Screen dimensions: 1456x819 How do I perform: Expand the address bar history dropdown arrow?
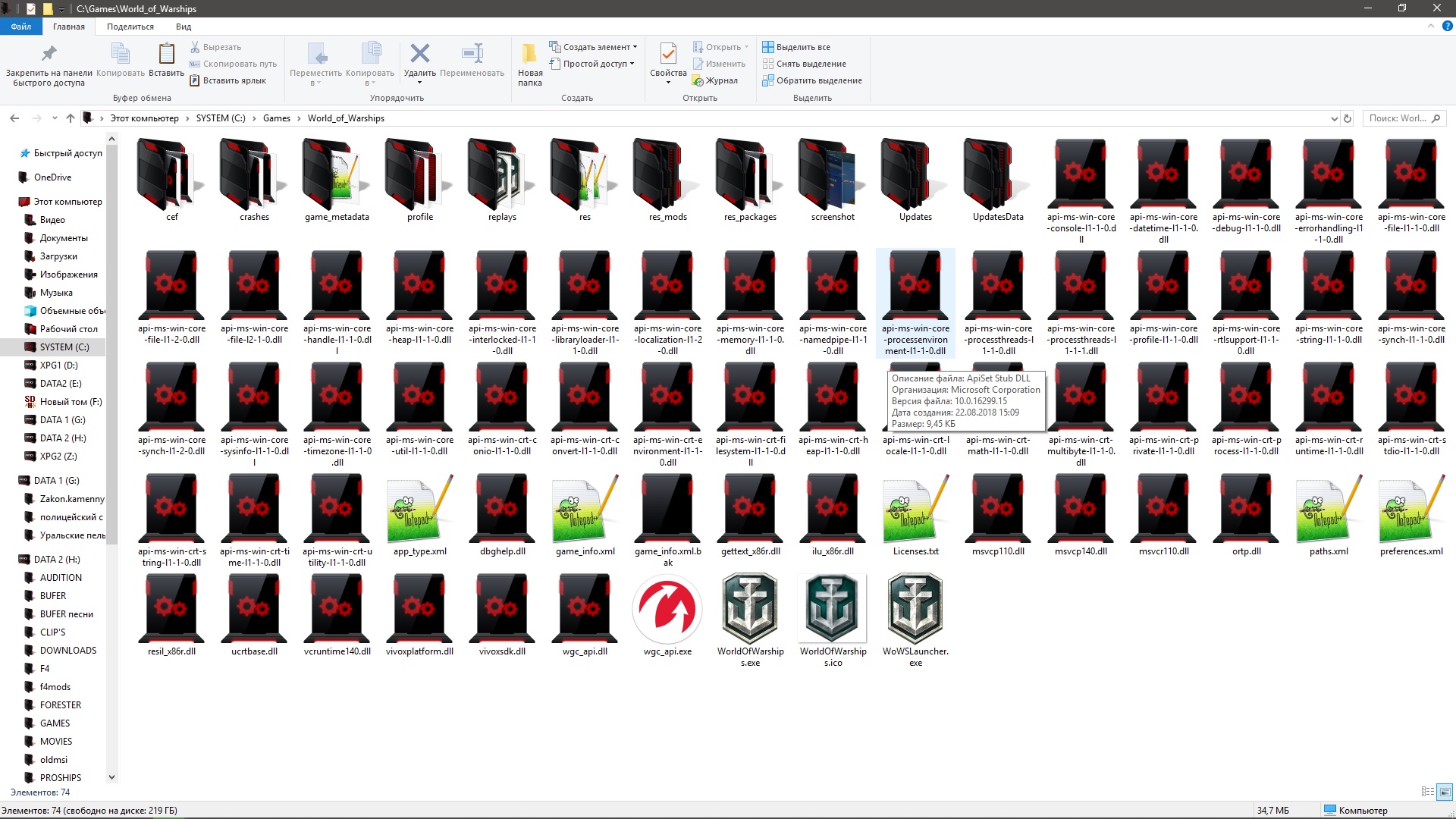pos(1334,118)
